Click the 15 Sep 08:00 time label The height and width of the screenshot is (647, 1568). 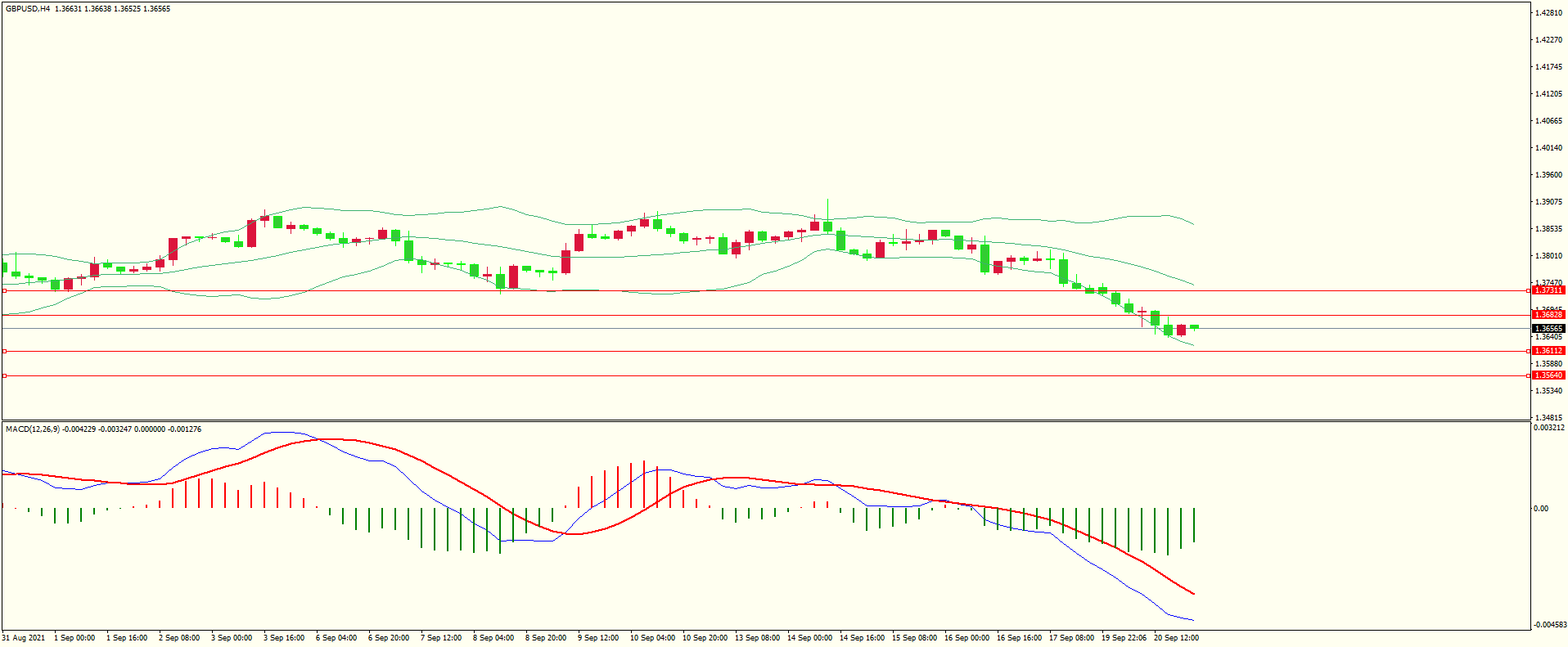point(915,638)
